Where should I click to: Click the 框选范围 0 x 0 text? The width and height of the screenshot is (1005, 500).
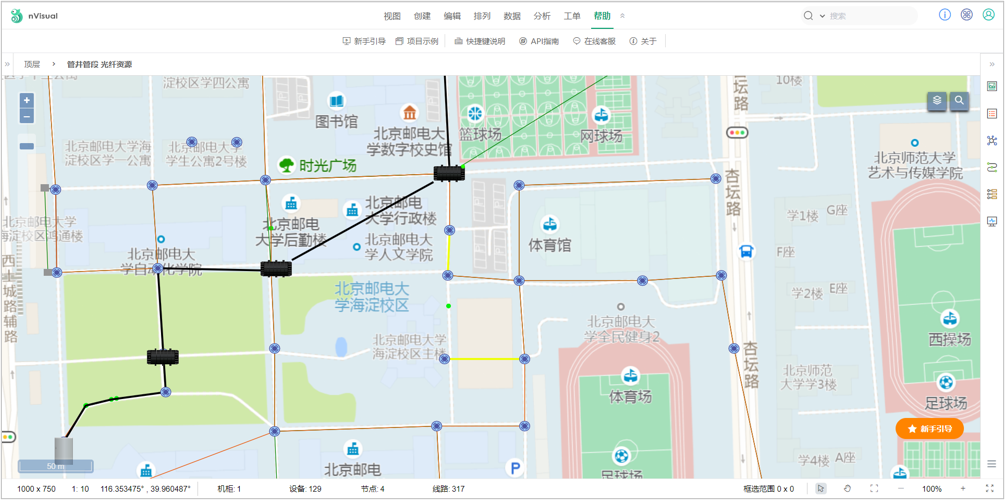[768, 488]
